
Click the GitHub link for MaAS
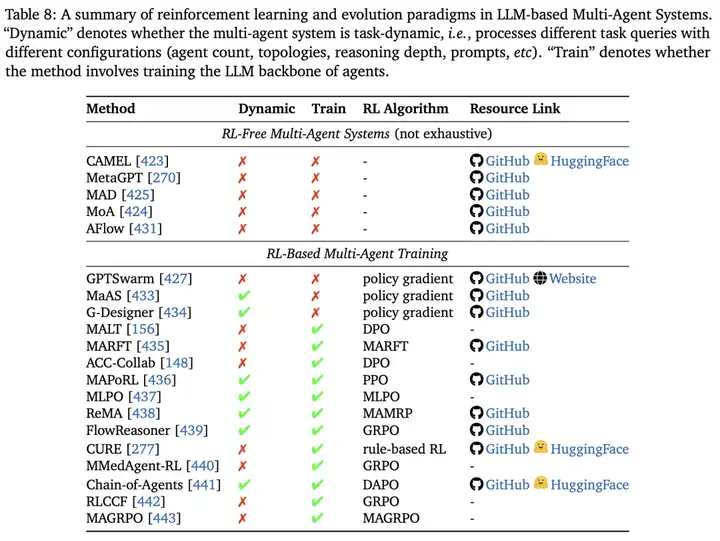[507, 296]
